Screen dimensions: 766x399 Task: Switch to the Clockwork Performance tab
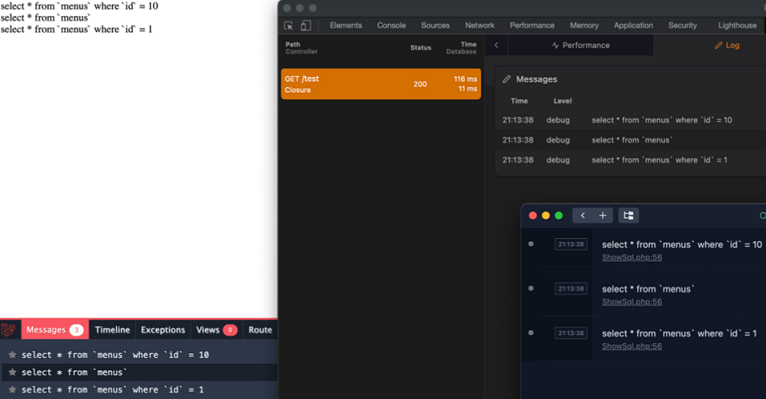pos(580,45)
